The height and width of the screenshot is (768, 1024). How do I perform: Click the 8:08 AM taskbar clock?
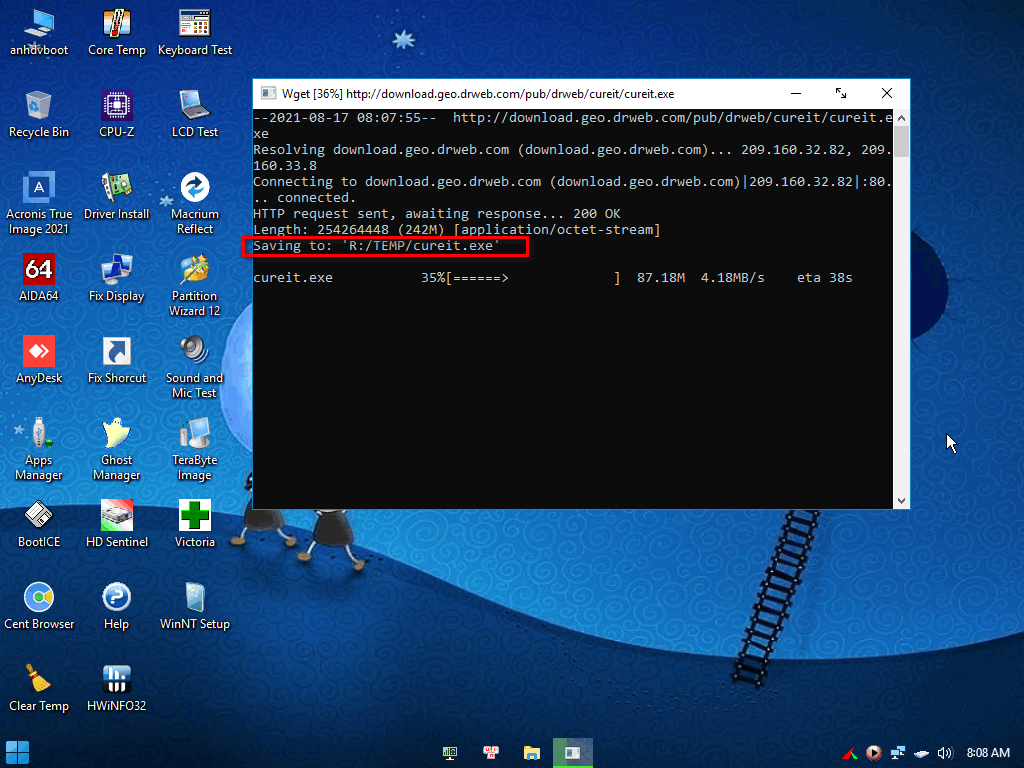point(988,753)
